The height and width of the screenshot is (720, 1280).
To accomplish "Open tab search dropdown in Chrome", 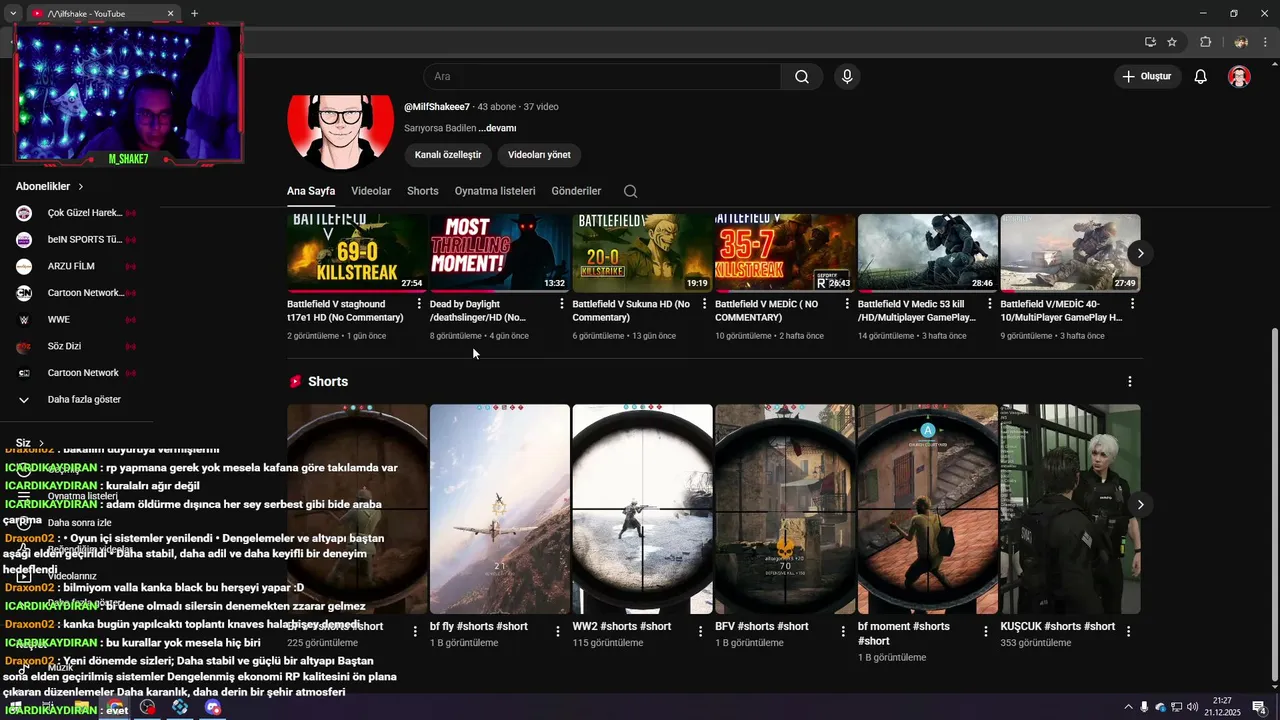I will (13, 14).
